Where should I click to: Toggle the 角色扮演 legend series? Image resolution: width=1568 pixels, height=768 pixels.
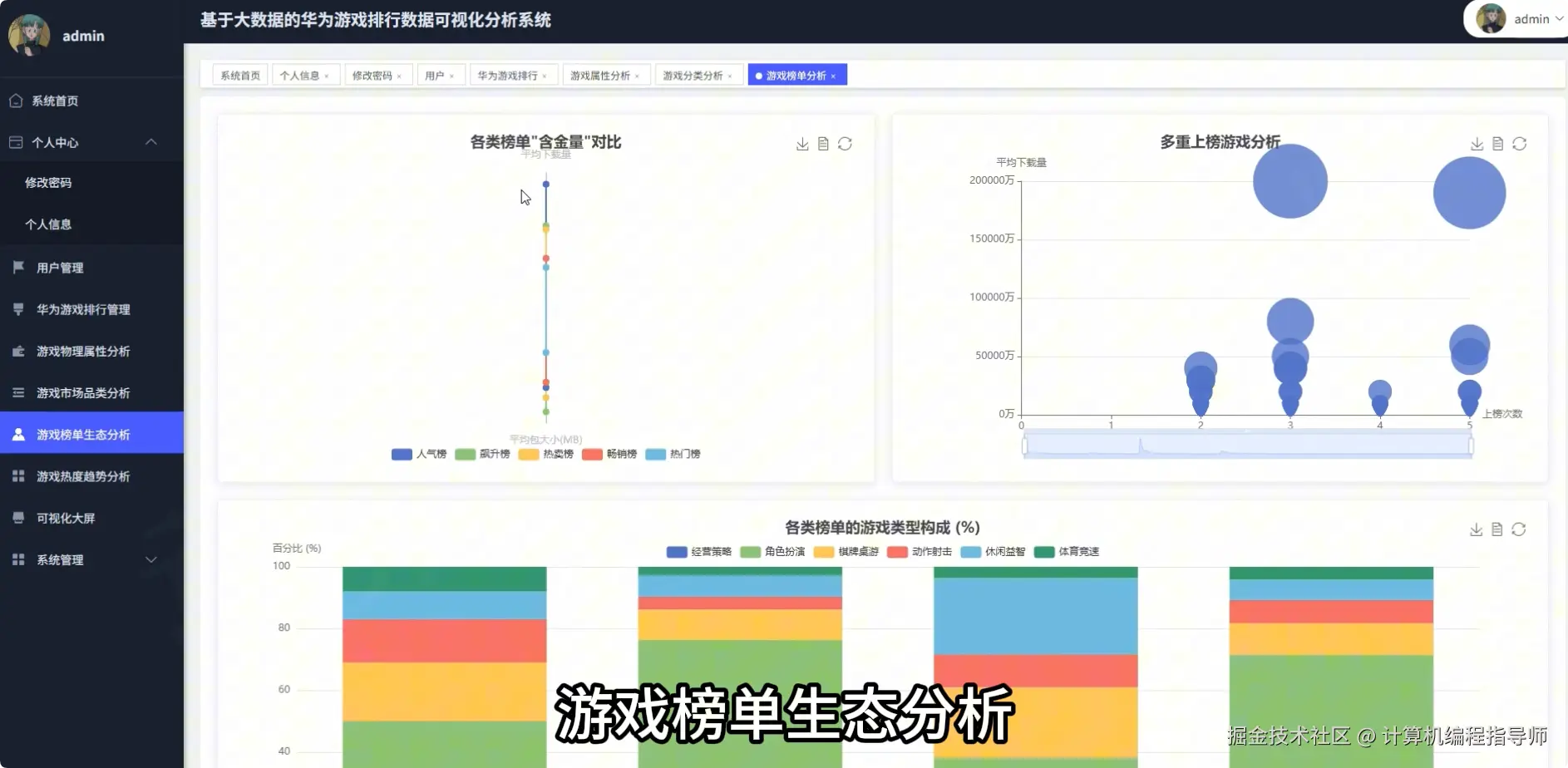772,552
